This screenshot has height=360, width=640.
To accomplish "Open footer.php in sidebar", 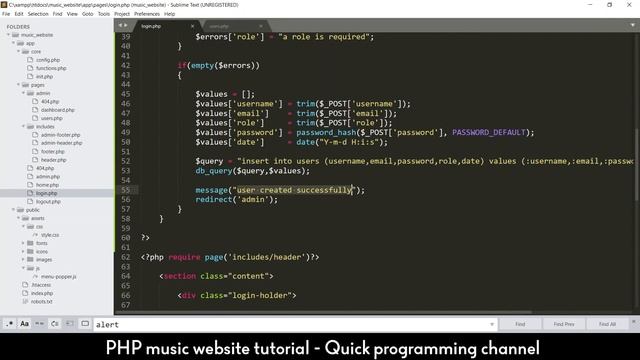I will 53,151.
